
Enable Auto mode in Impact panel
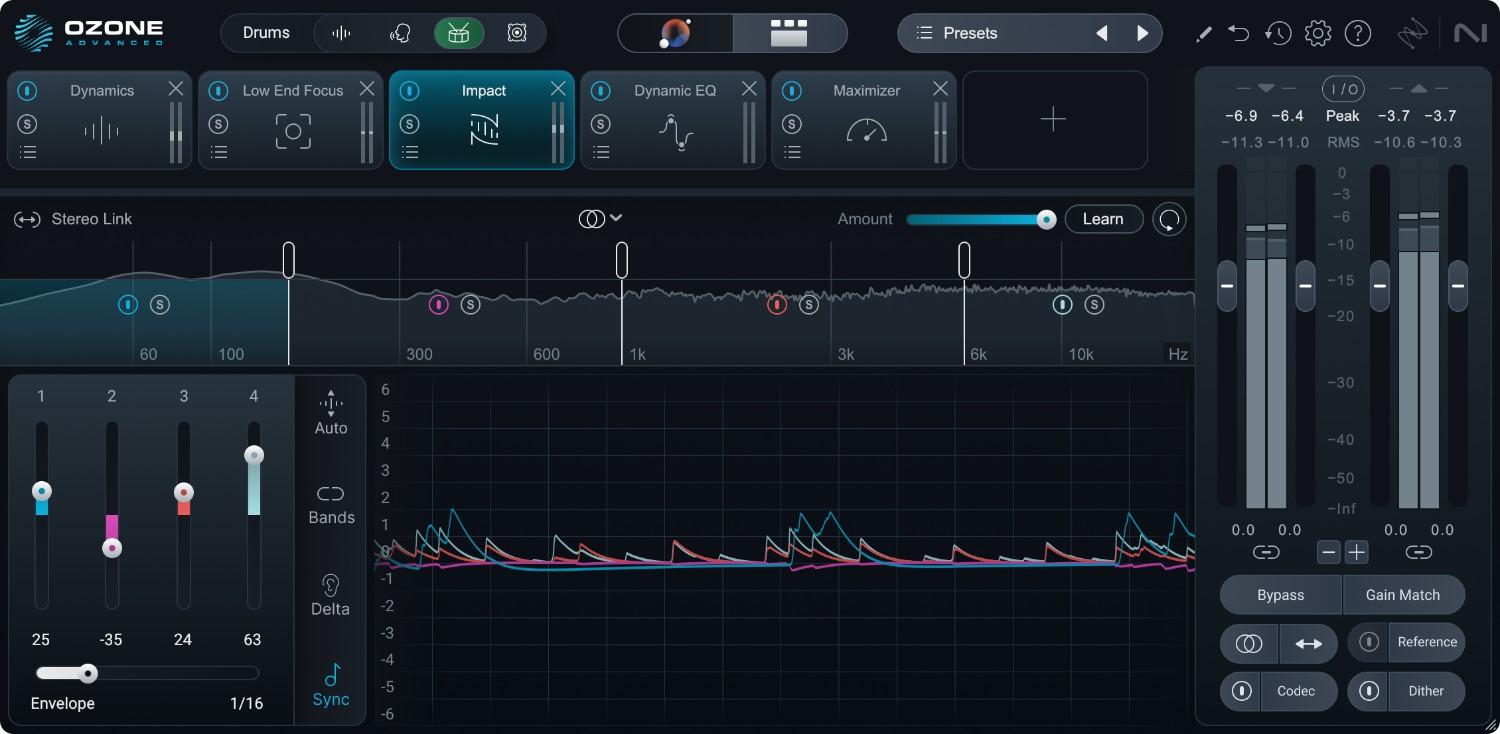pos(331,414)
